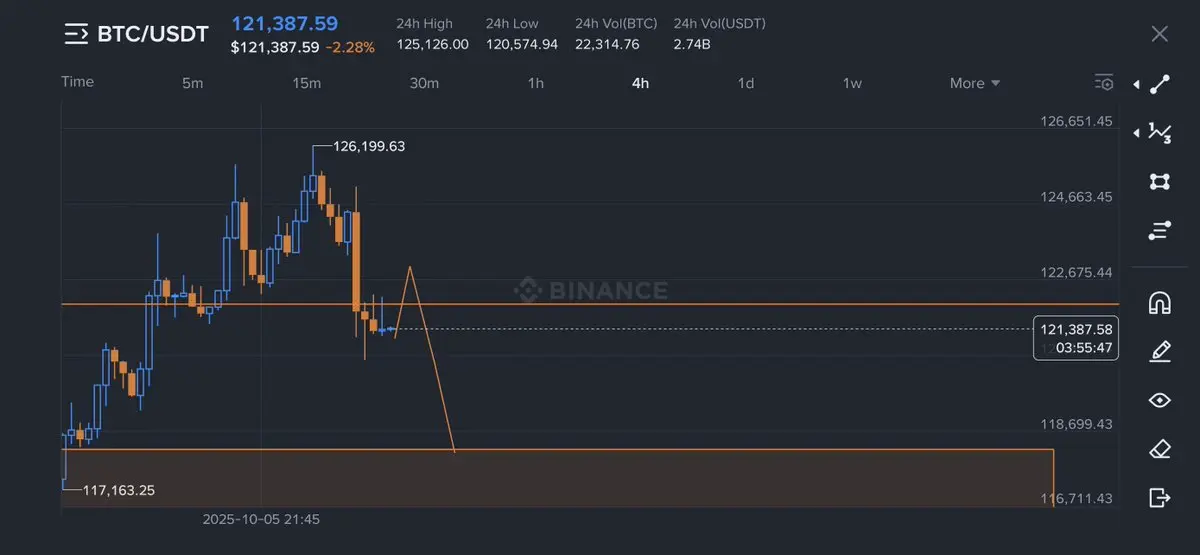This screenshot has width=1200, height=555.
Task: Expand wave pattern tool variants arrow
Action: coord(1136,132)
